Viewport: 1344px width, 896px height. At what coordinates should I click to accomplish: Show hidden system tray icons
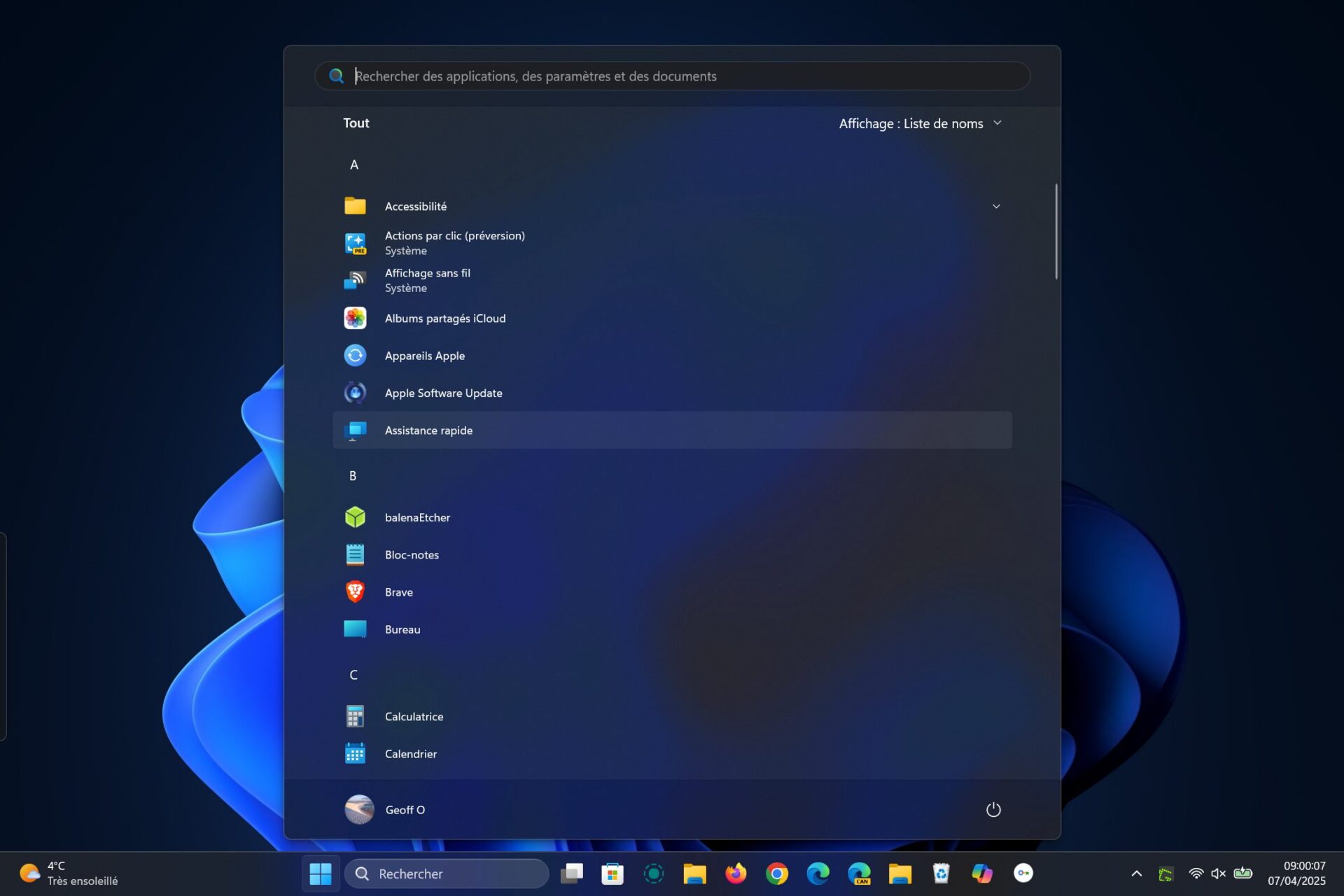tap(1137, 874)
